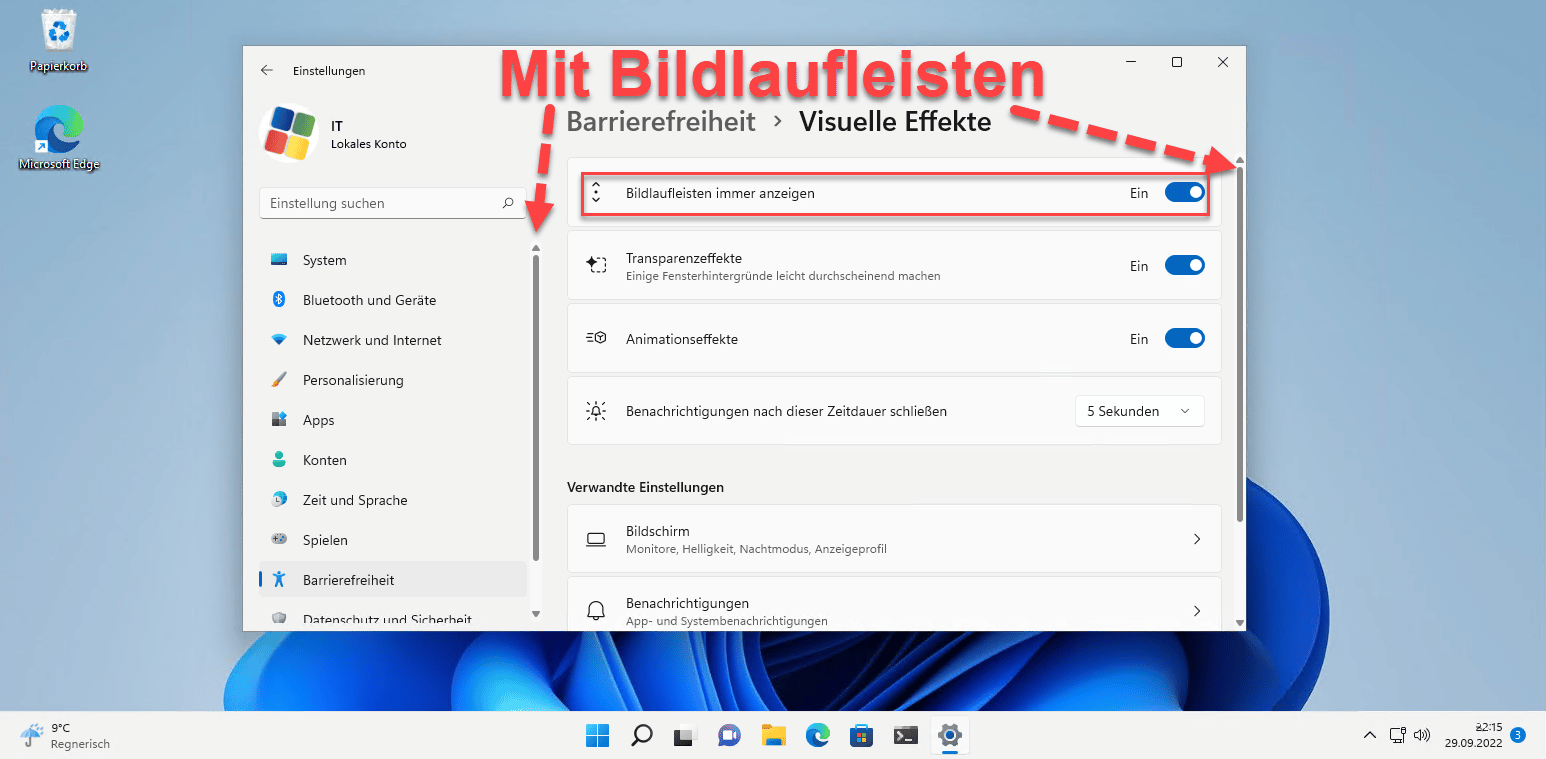Select Personalisierung in sidebar

pyautogui.click(x=392, y=380)
